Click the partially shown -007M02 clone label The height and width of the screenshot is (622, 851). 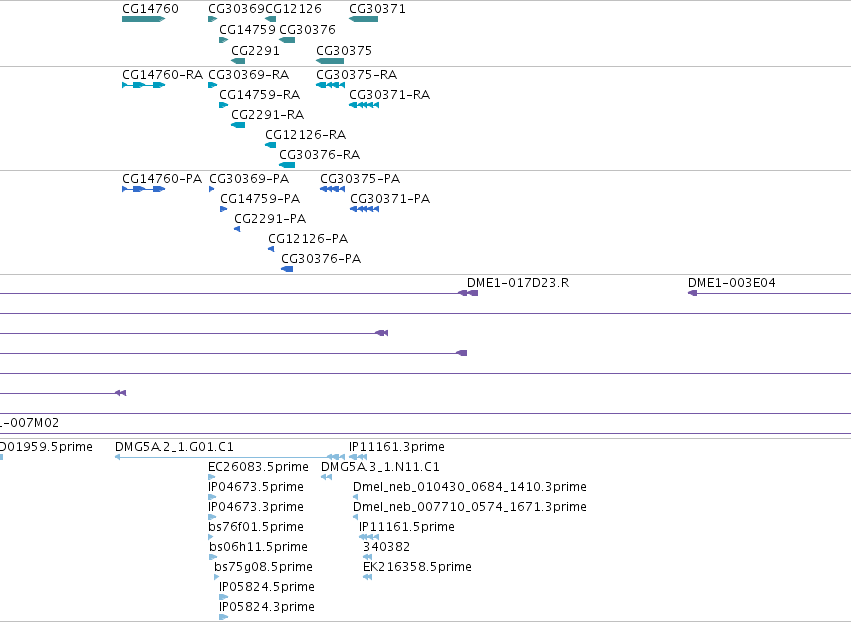[x=29, y=422]
